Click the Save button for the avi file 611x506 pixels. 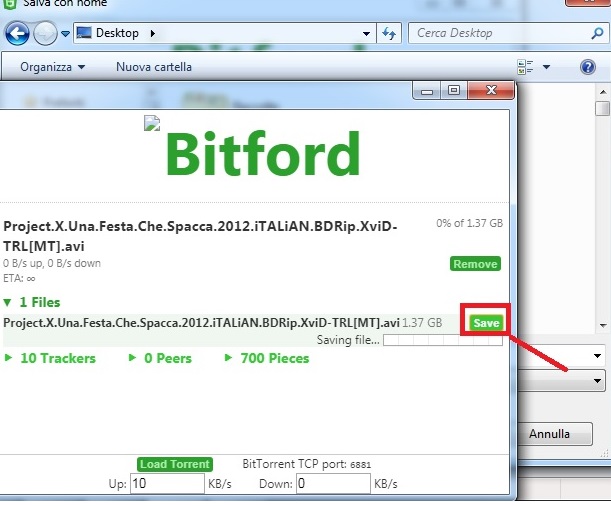(x=486, y=323)
